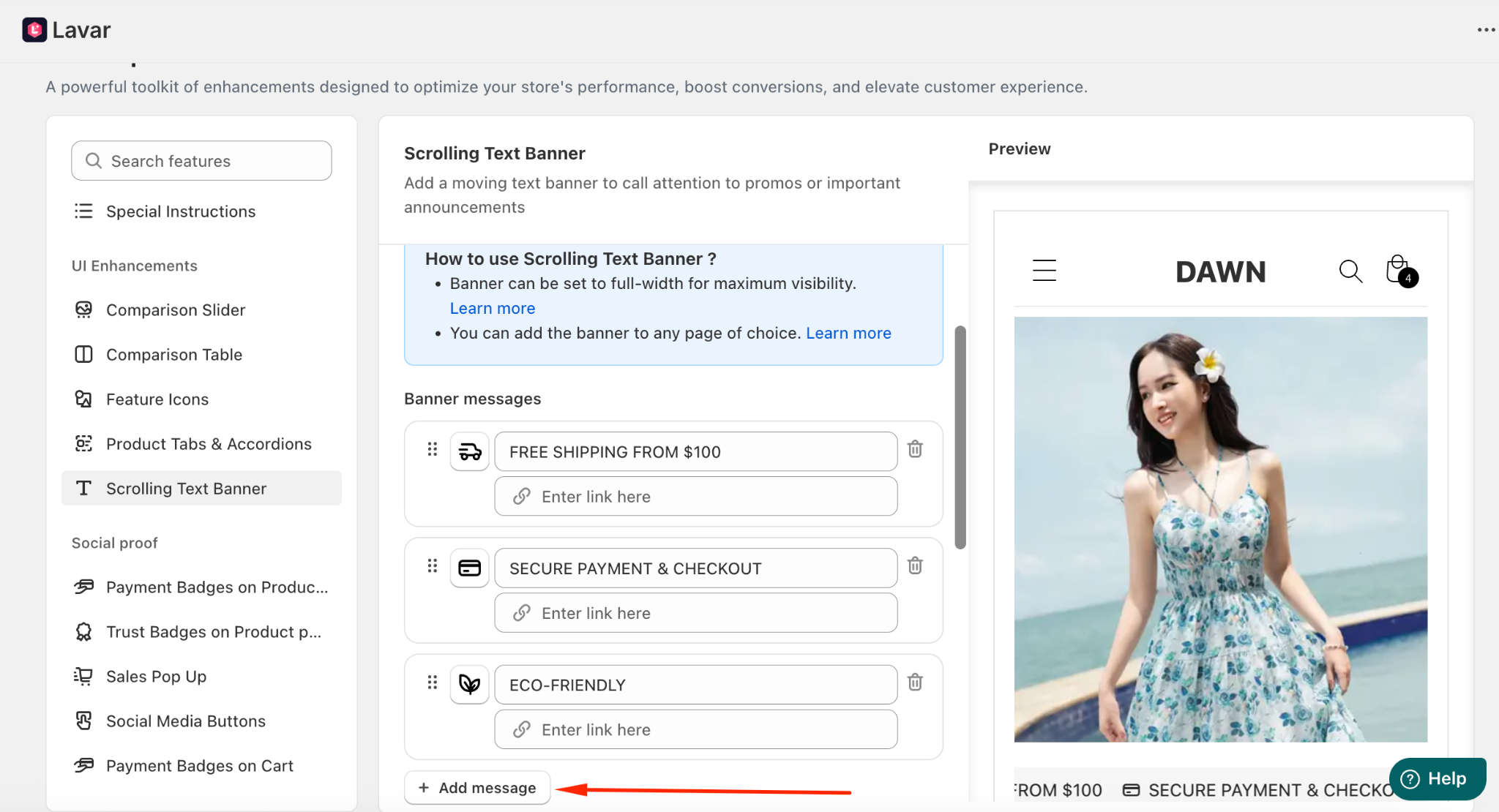Click the search icon in DAWN preview
1499x812 pixels.
[x=1350, y=271]
